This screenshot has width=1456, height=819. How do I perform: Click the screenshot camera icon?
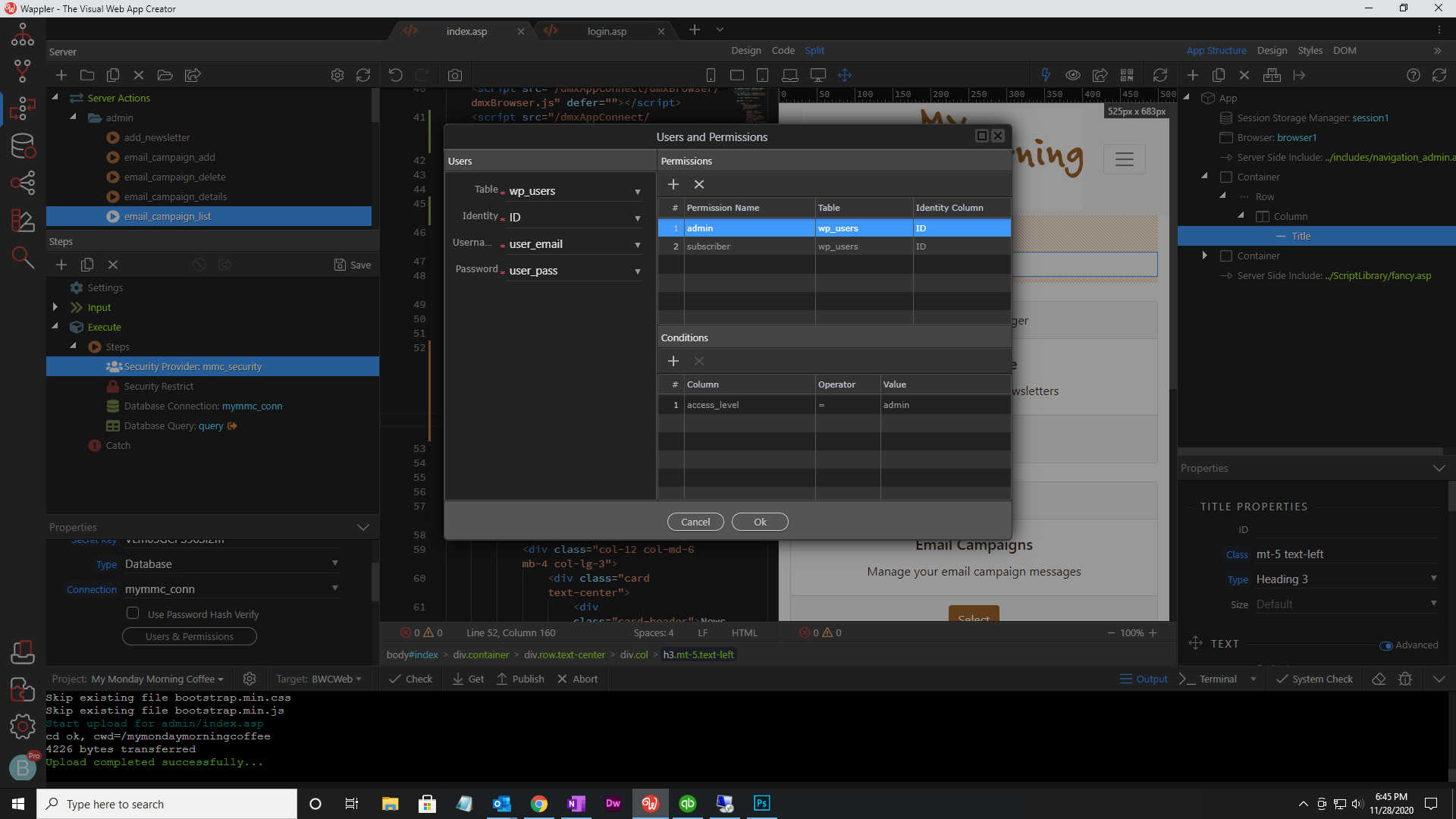[454, 75]
